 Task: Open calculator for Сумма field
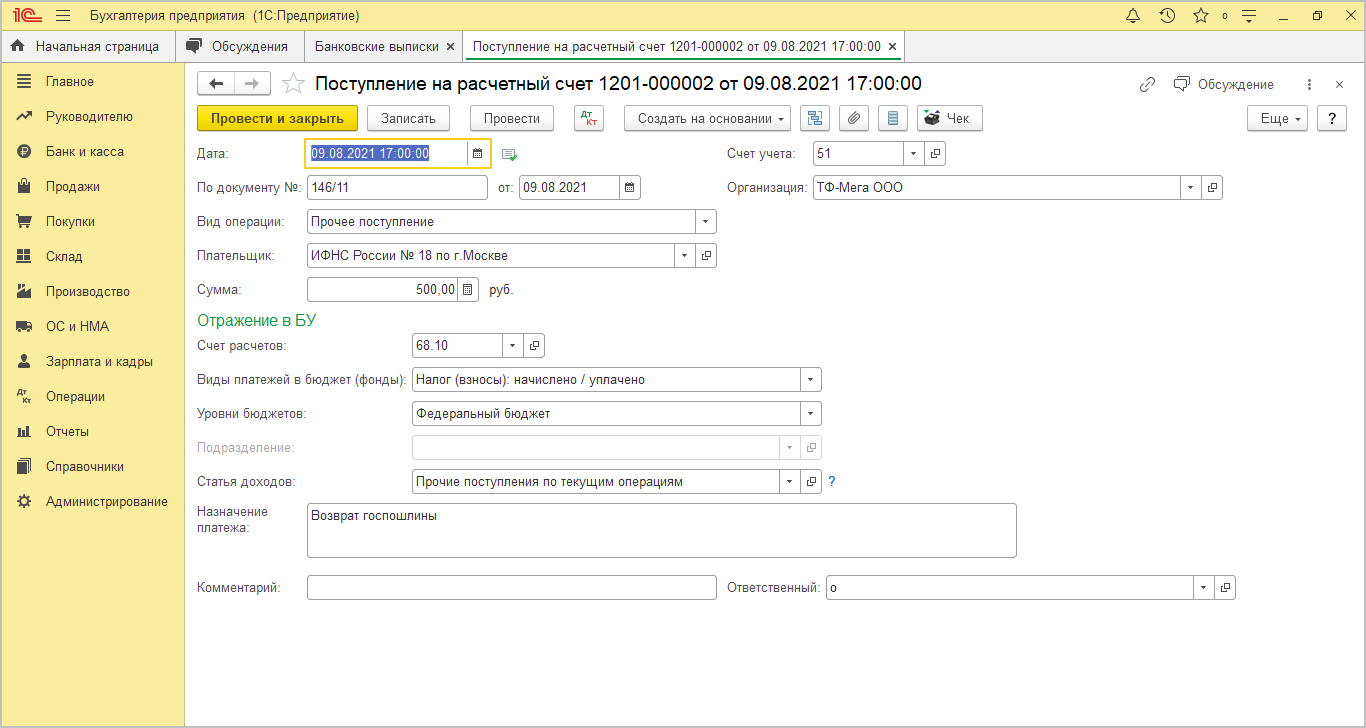pyautogui.click(x=468, y=290)
